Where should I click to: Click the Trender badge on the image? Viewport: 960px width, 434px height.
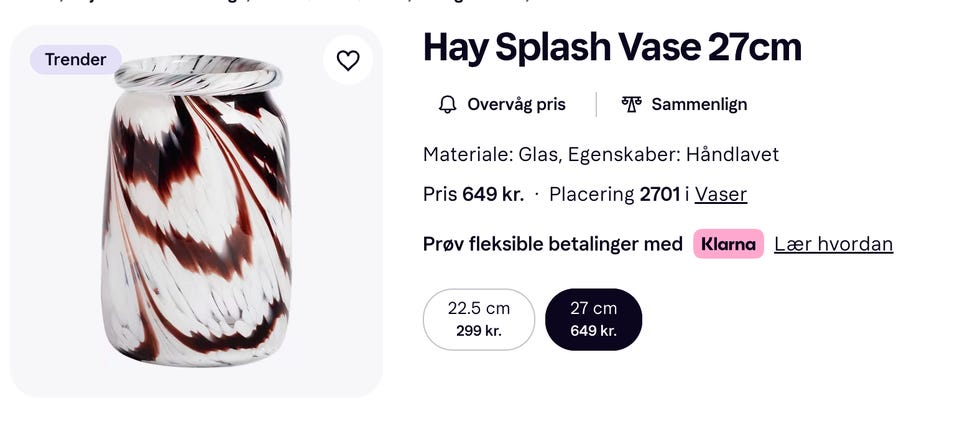point(76,60)
